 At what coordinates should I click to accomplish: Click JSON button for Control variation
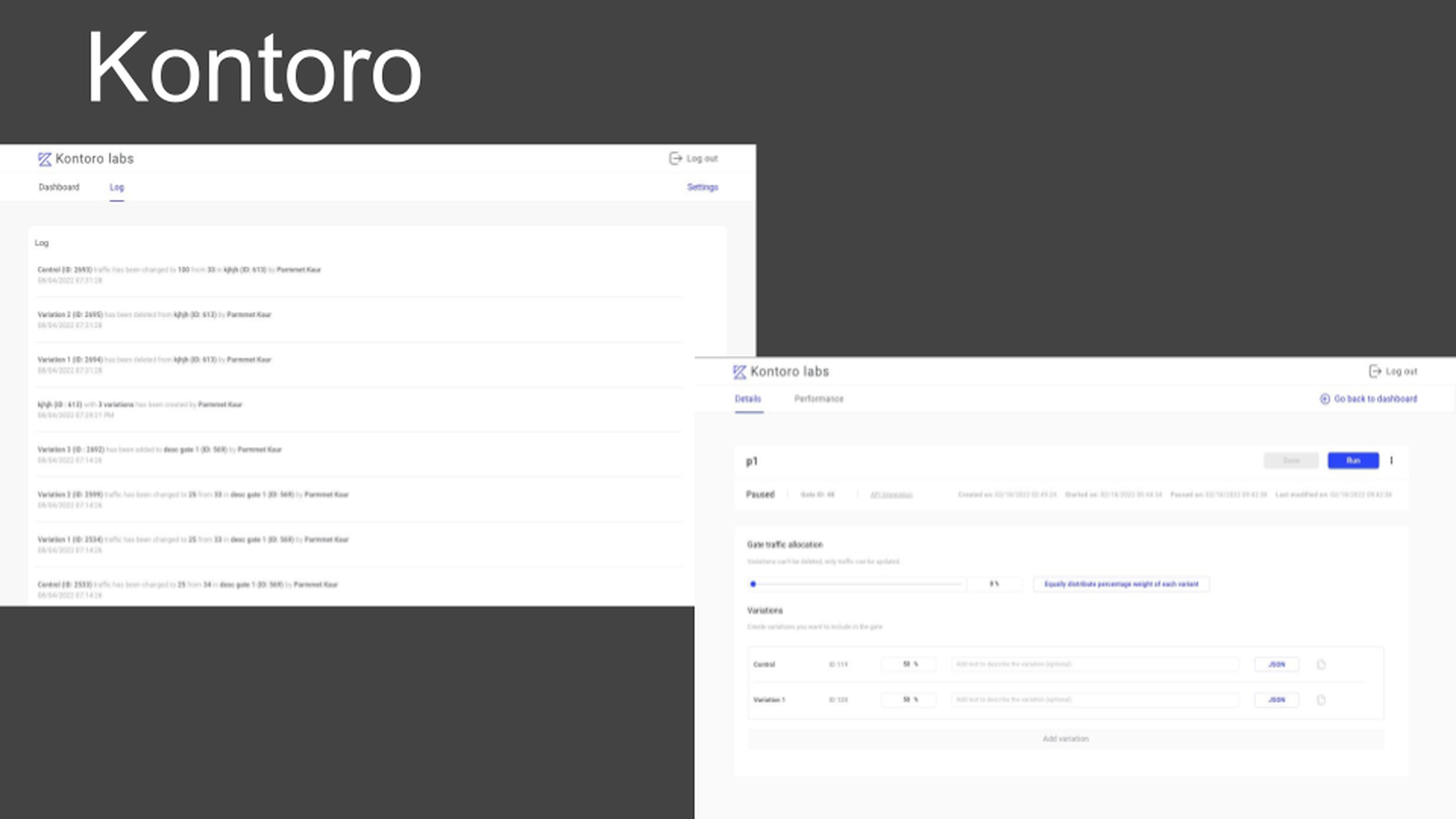click(x=1276, y=665)
